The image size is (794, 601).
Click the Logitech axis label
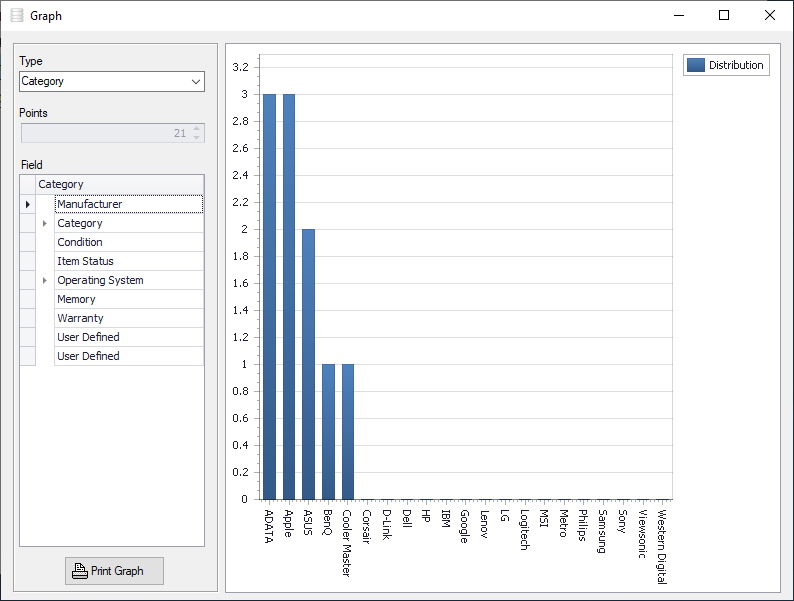click(x=525, y=530)
